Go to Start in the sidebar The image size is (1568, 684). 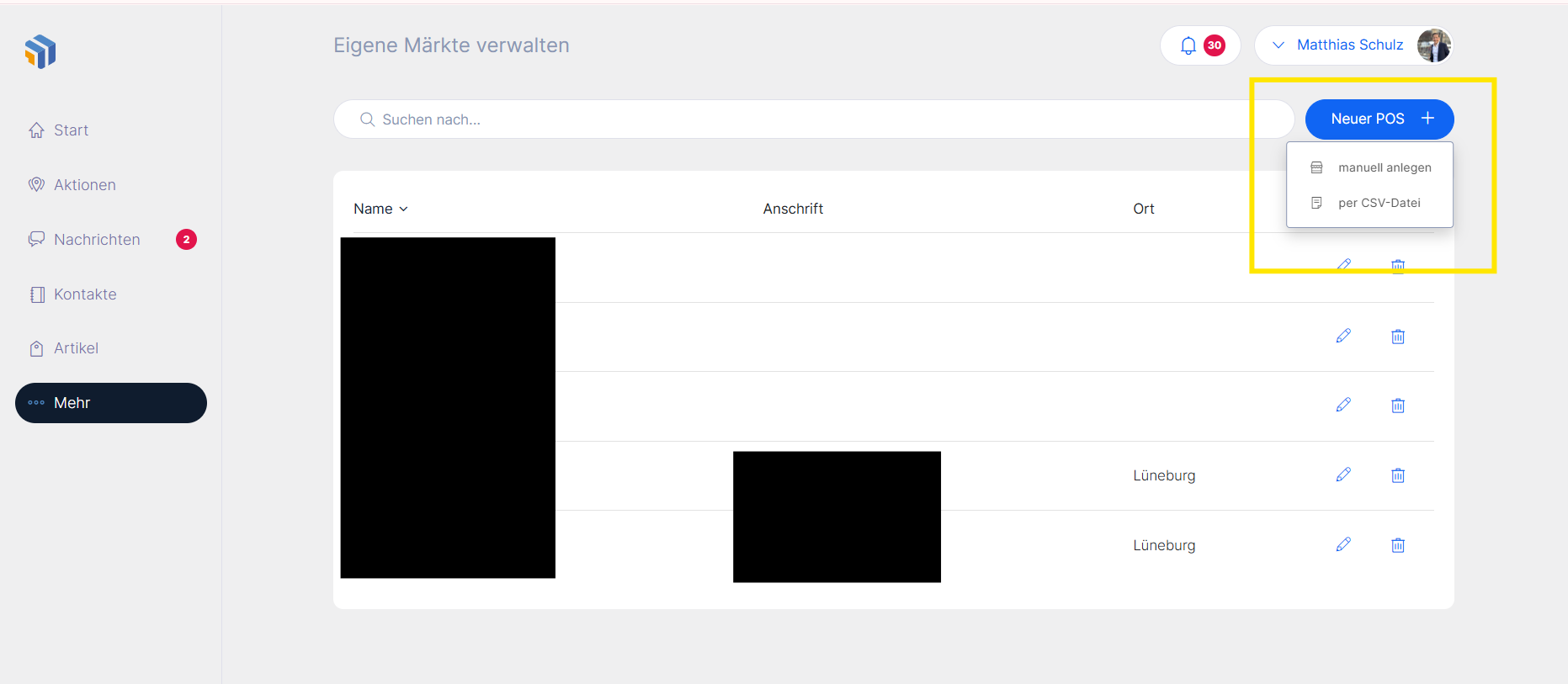(71, 130)
